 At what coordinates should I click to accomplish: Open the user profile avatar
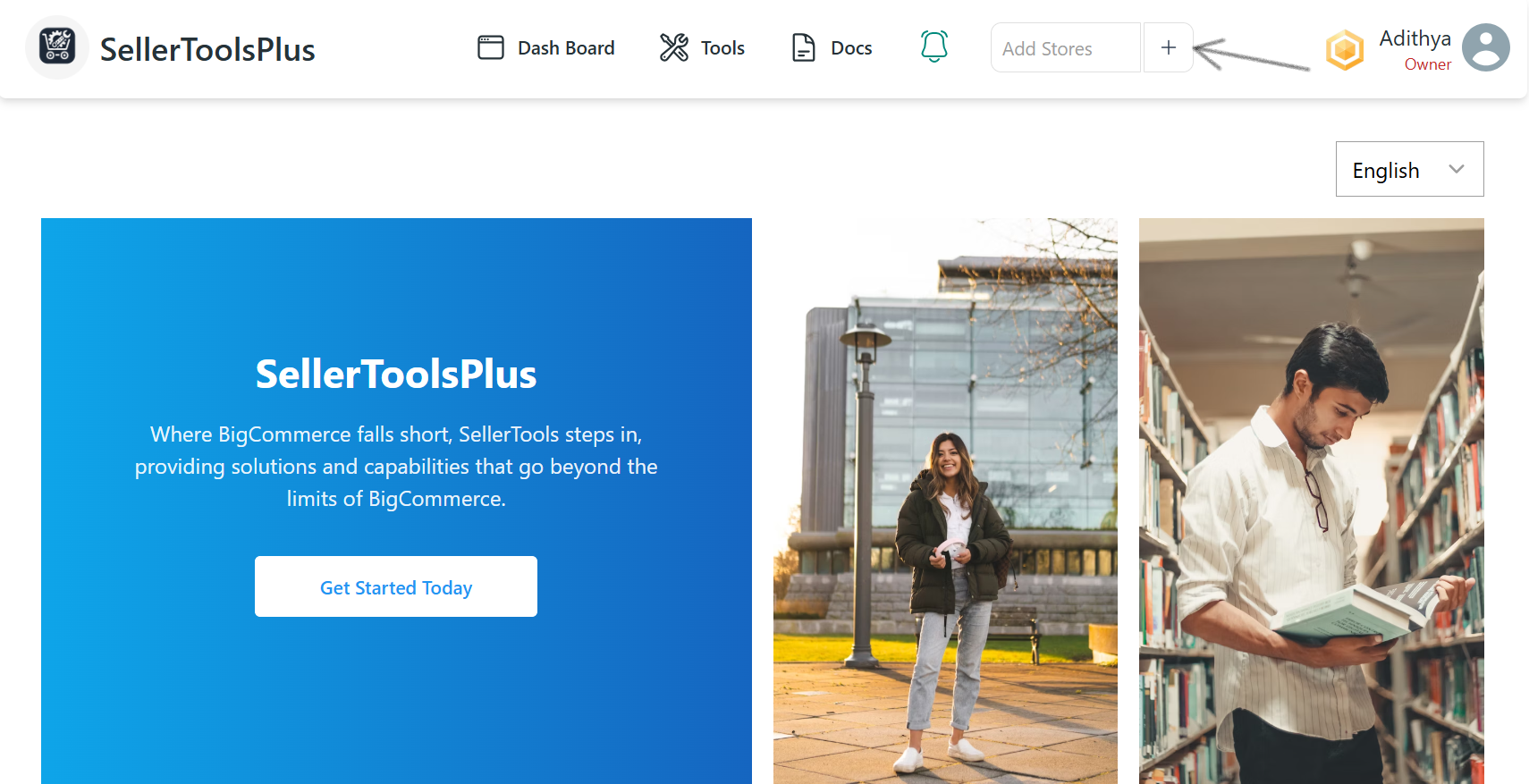(x=1486, y=47)
